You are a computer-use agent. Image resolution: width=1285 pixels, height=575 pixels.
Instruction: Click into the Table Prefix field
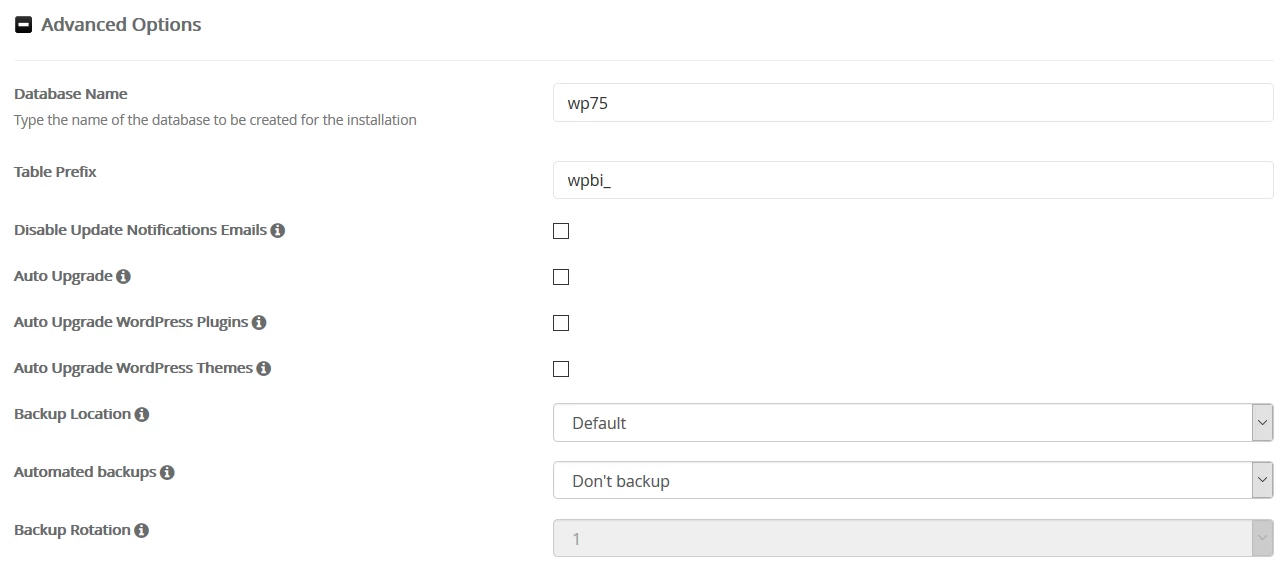[x=912, y=181]
